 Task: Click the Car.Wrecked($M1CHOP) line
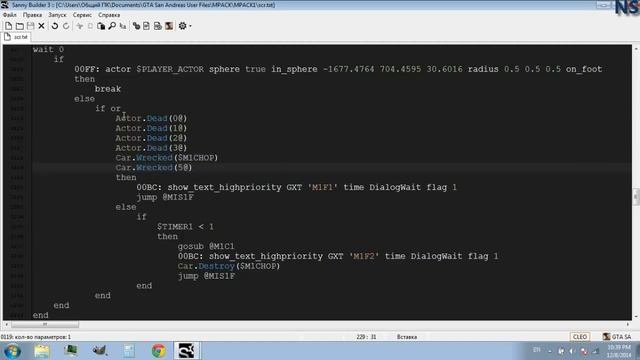[x=167, y=158]
